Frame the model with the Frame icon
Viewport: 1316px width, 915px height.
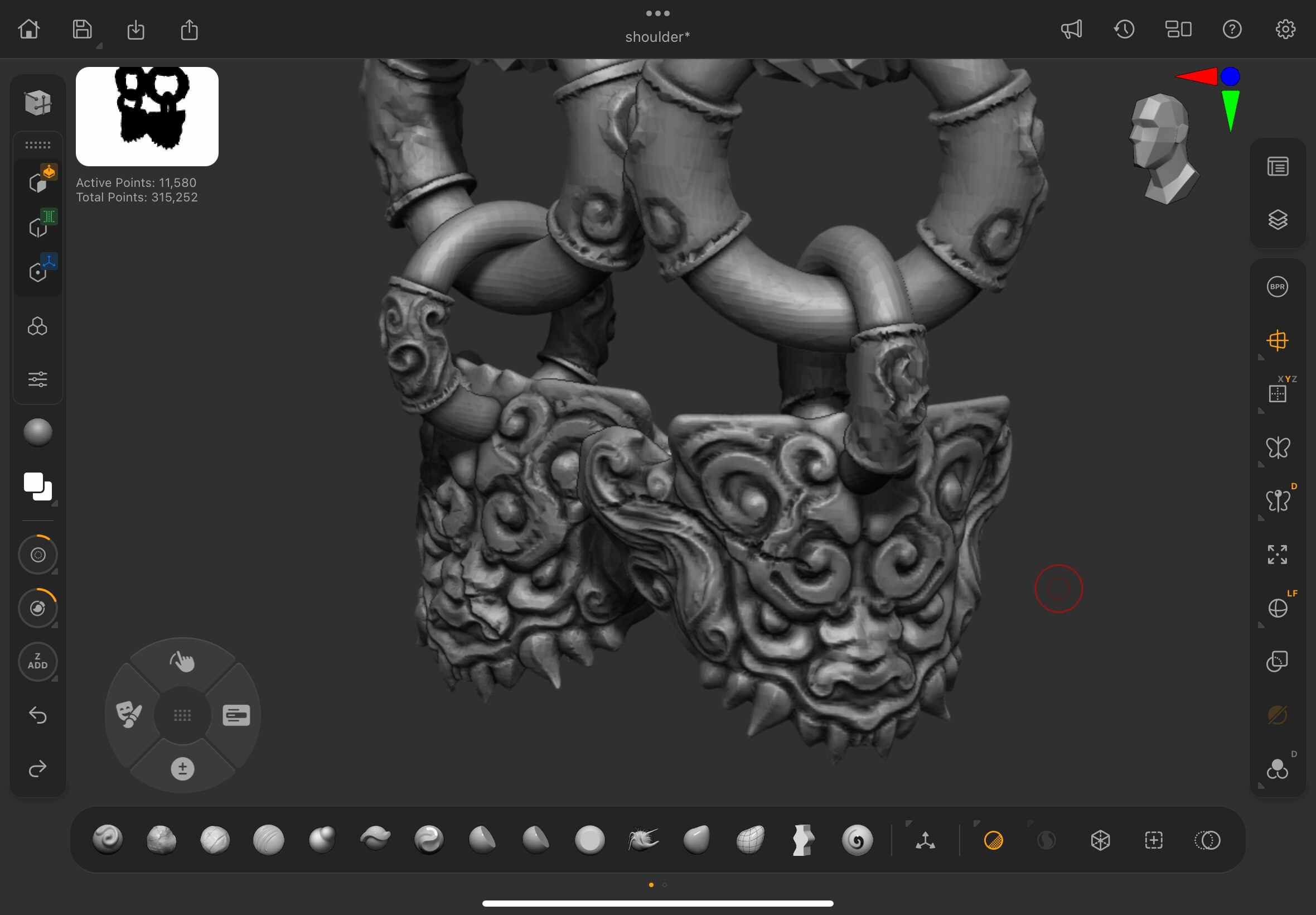(x=1277, y=555)
